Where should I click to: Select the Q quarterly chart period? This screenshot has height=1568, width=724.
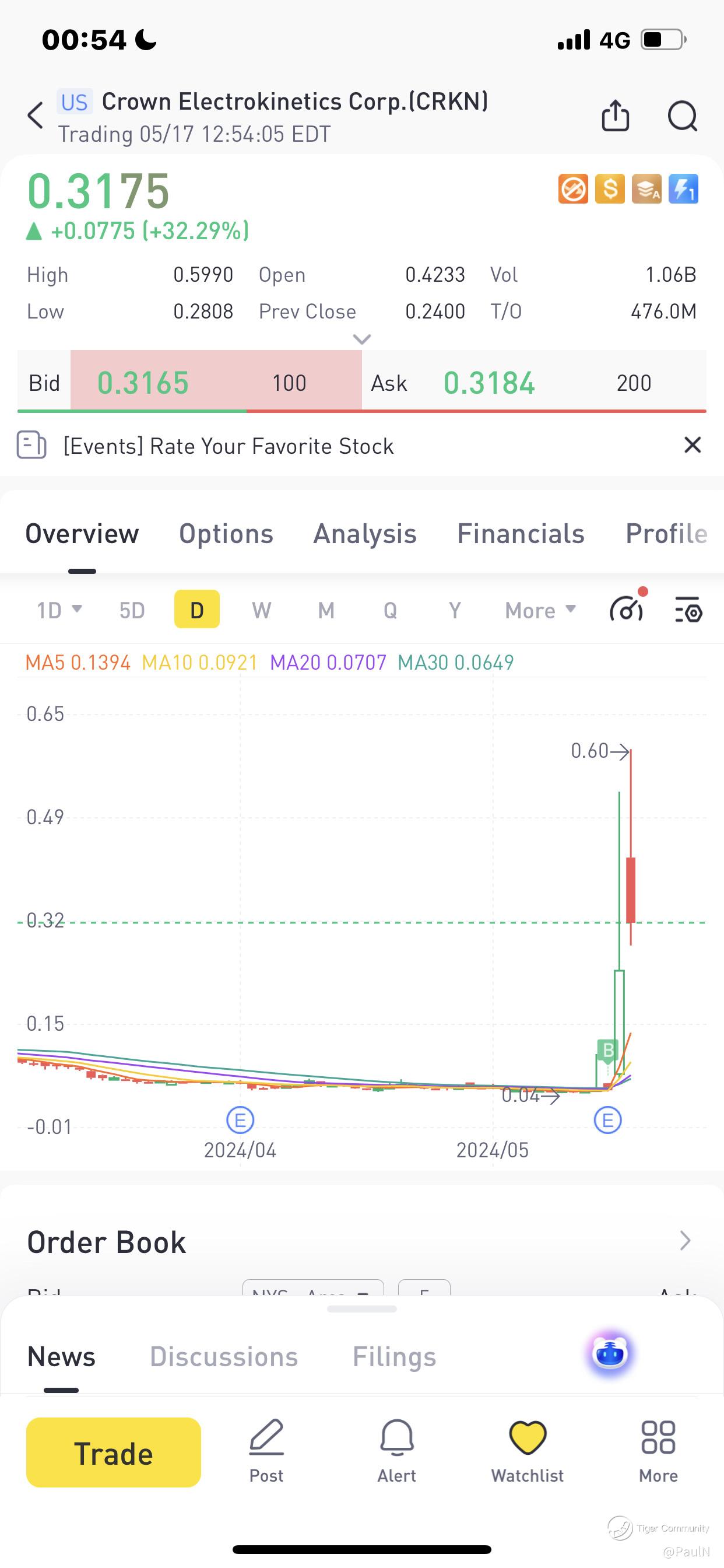(390, 610)
